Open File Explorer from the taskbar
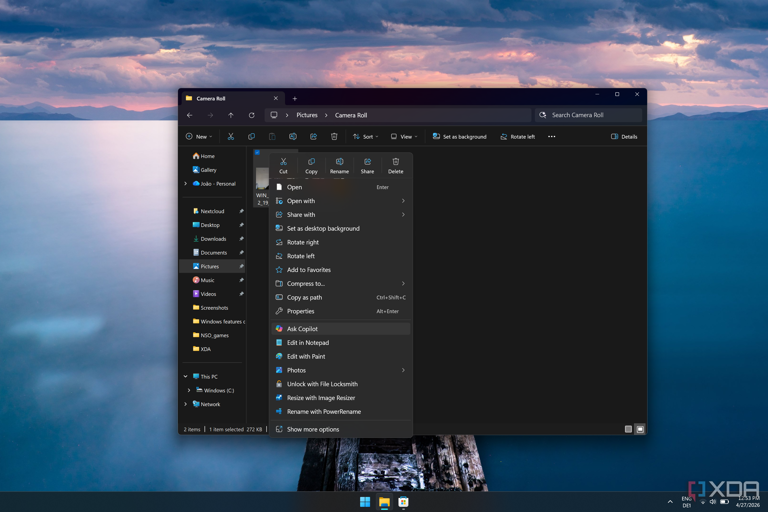 click(x=384, y=502)
